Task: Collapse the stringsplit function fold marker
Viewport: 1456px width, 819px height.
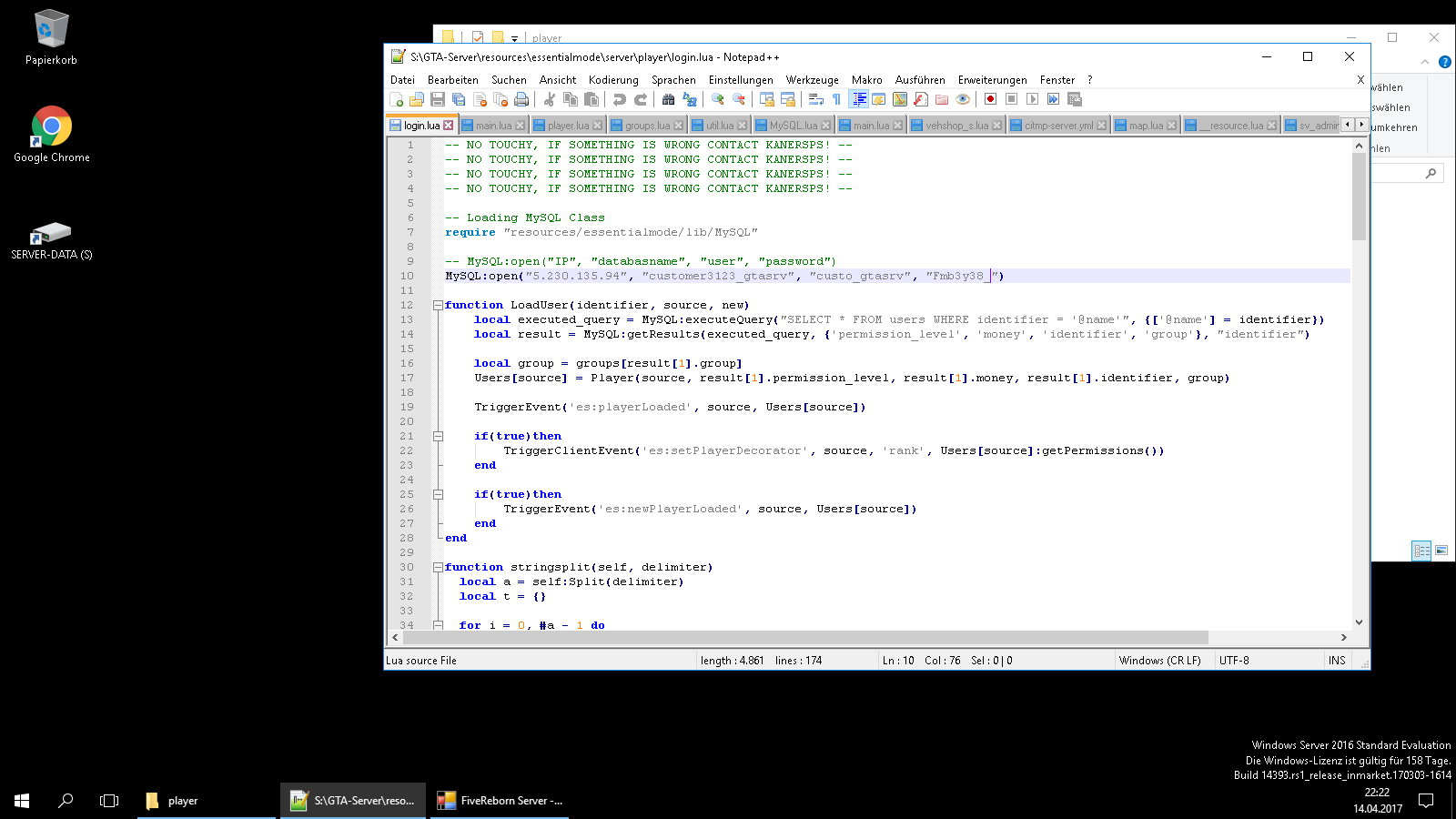Action: (x=438, y=567)
